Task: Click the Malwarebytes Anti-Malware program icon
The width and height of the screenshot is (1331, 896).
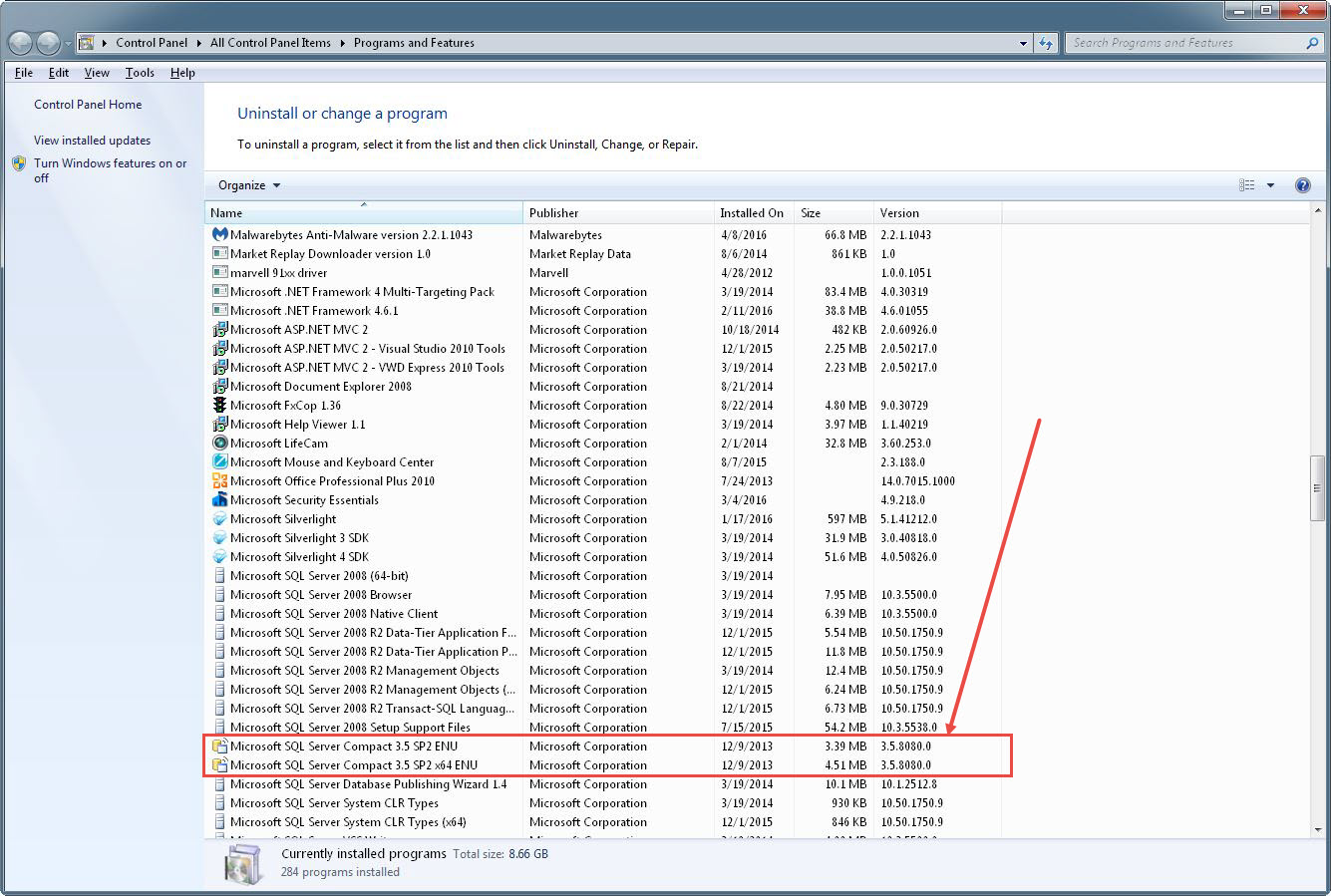Action: [220, 234]
